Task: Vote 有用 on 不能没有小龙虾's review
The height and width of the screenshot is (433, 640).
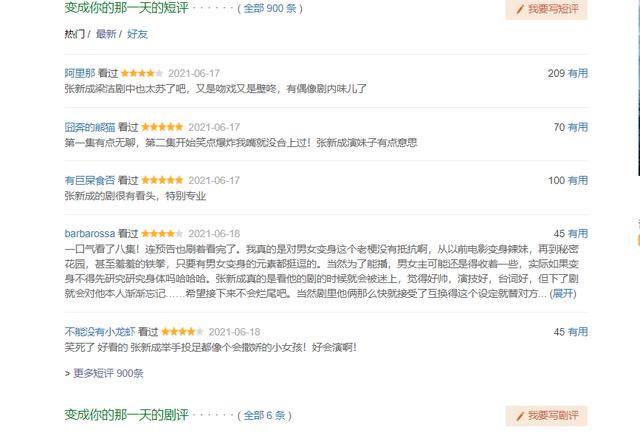Action: point(578,332)
